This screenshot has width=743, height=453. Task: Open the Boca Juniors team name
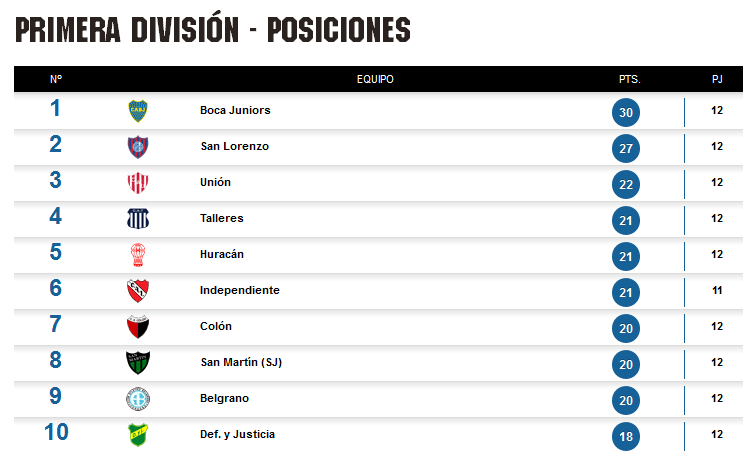(x=235, y=110)
